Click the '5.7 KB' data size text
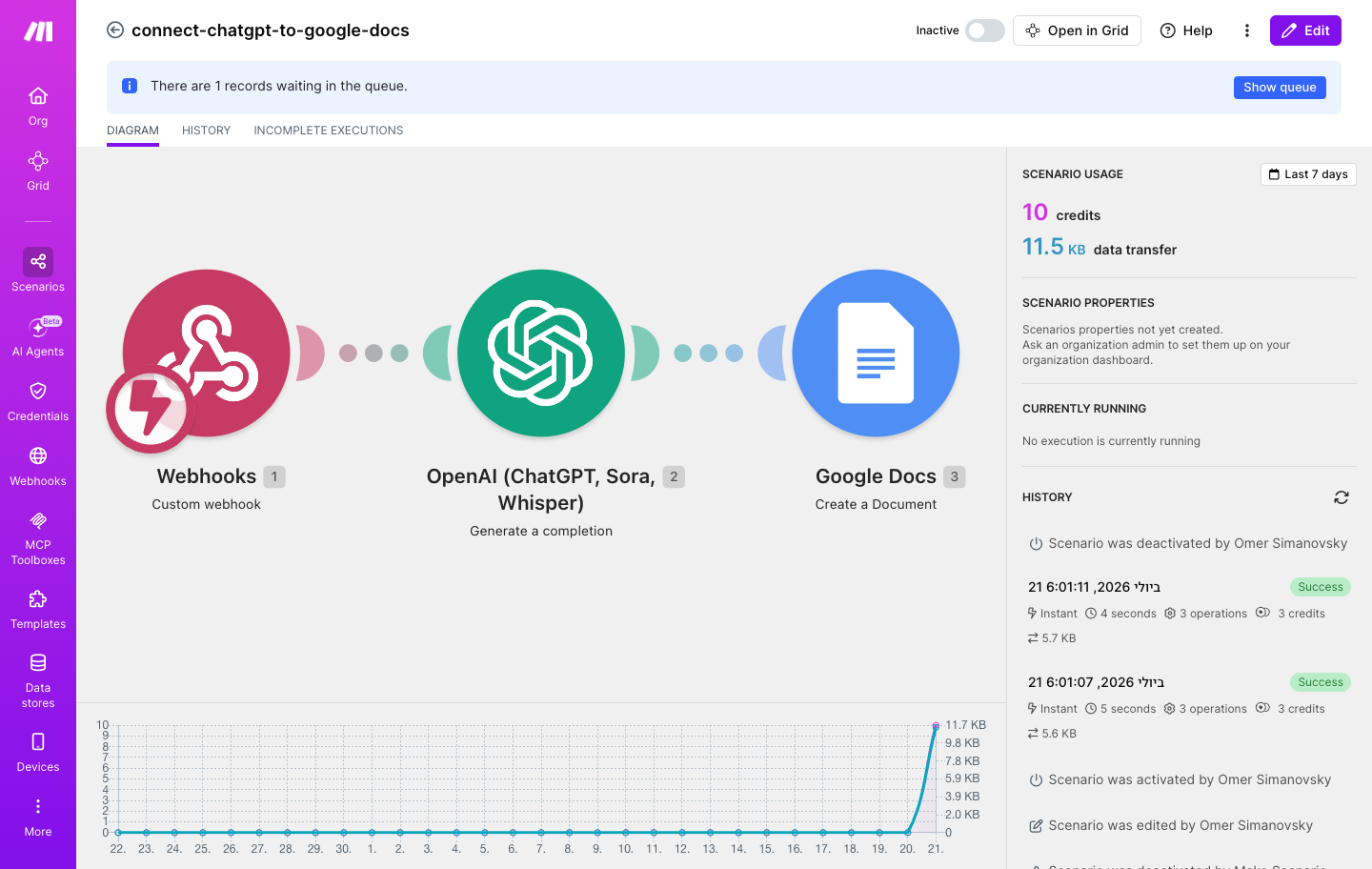 1059,638
